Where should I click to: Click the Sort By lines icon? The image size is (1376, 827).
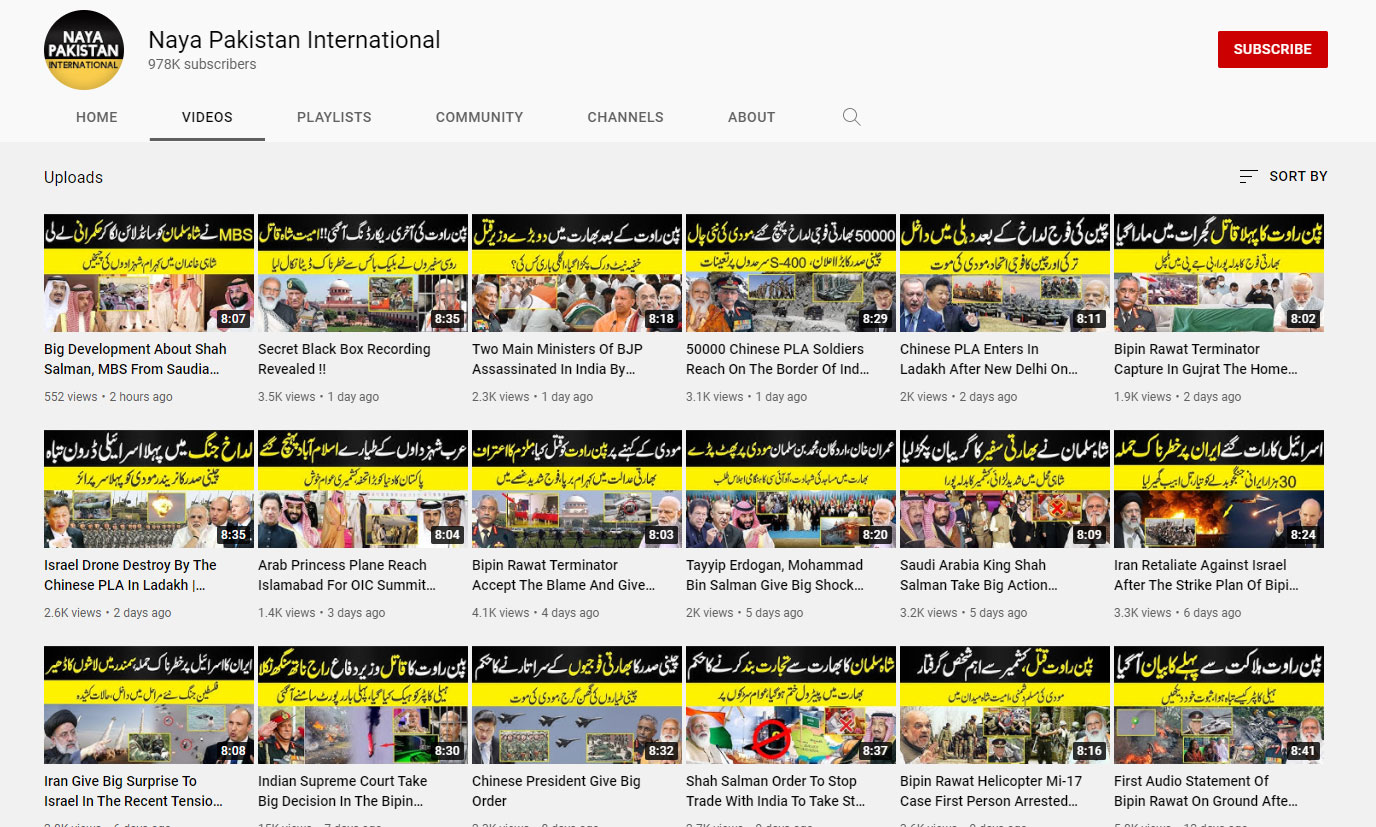pyautogui.click(x=1248, y=176)
